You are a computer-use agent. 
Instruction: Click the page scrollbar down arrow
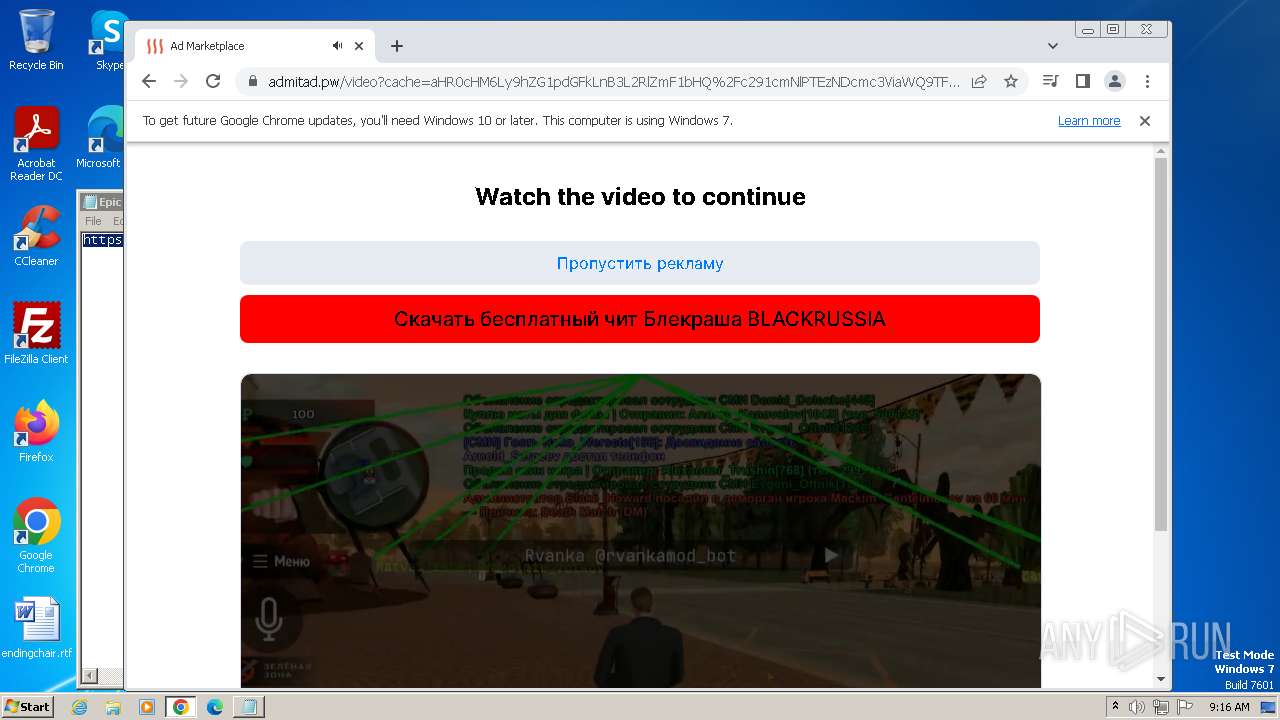click(x=1161, y=679)
